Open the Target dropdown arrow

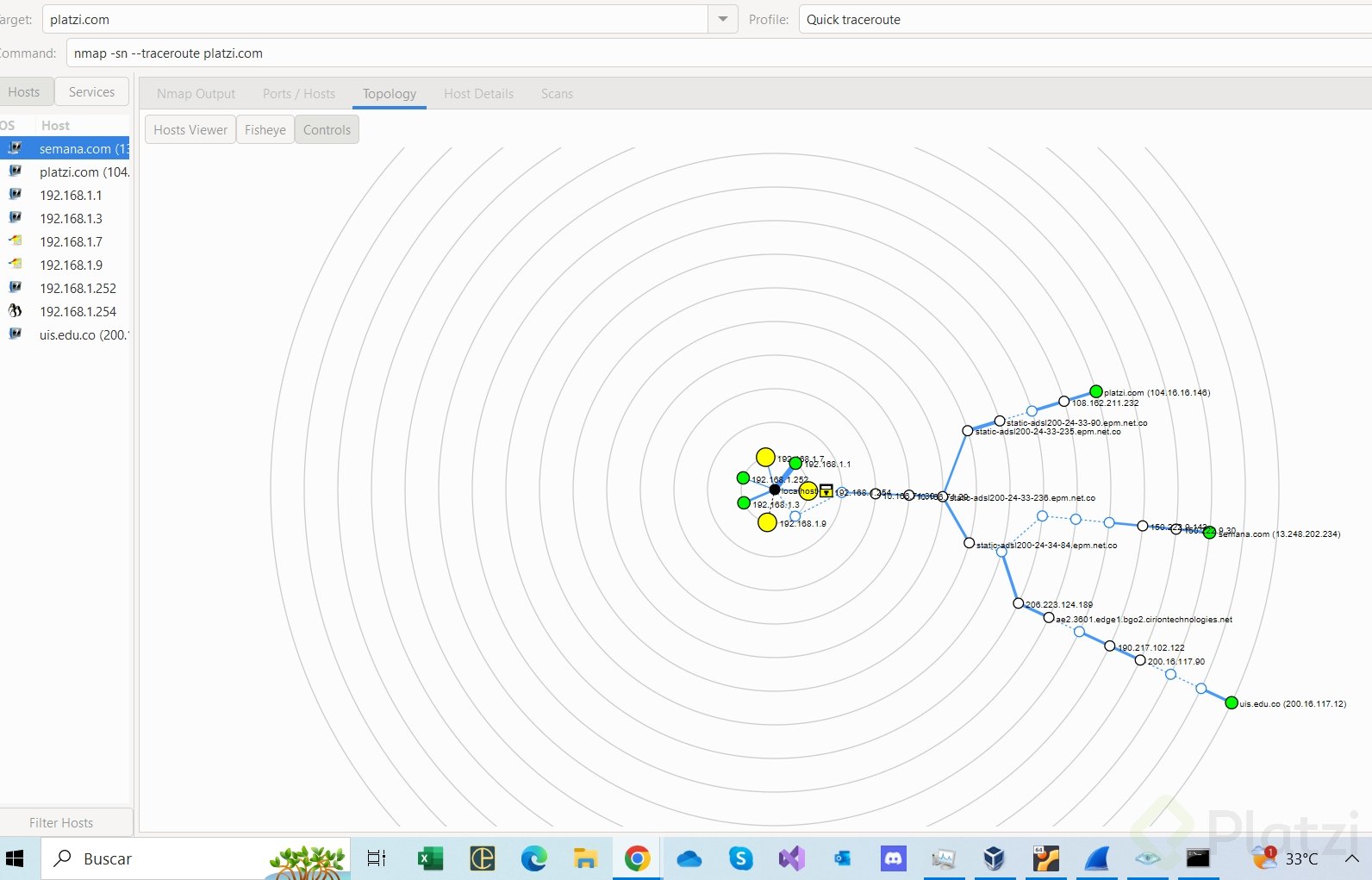(x=723, y=19)
